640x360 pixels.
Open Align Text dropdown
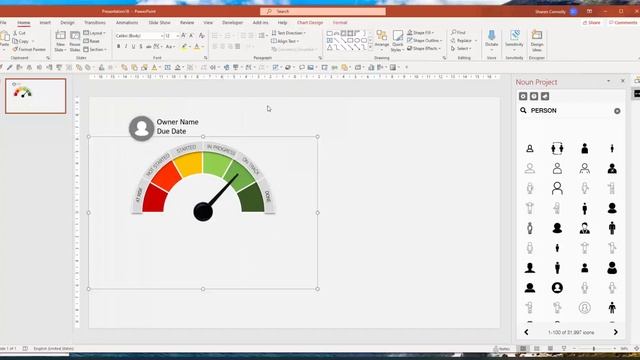coord(285,41)
